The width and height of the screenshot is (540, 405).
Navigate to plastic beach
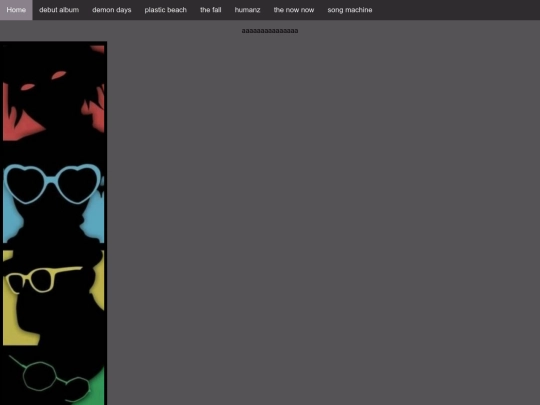point(166,10)
